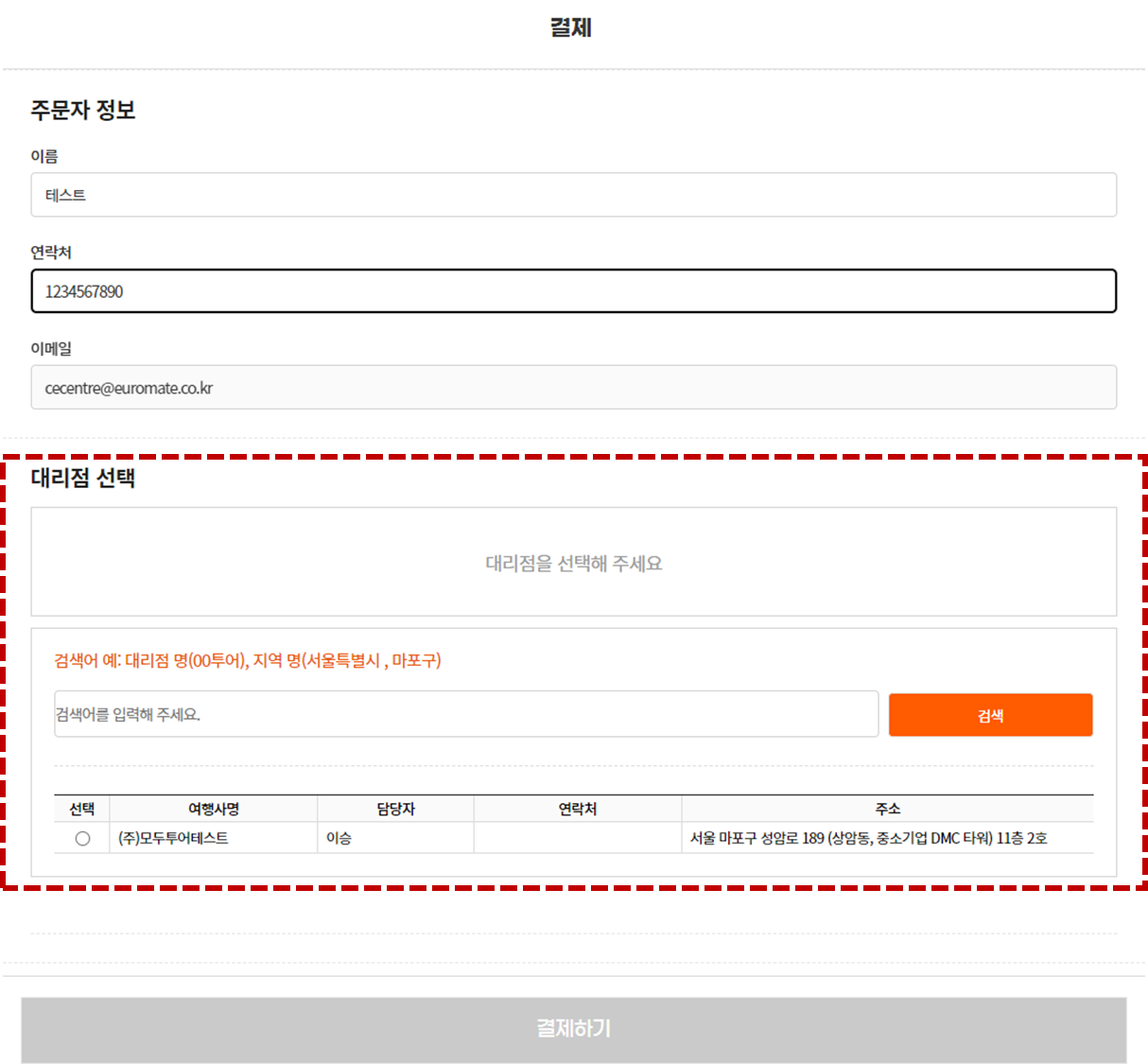Click the 담당자 column header
This screenshot has width=1148, height=1064.
(x=395, y=809)
